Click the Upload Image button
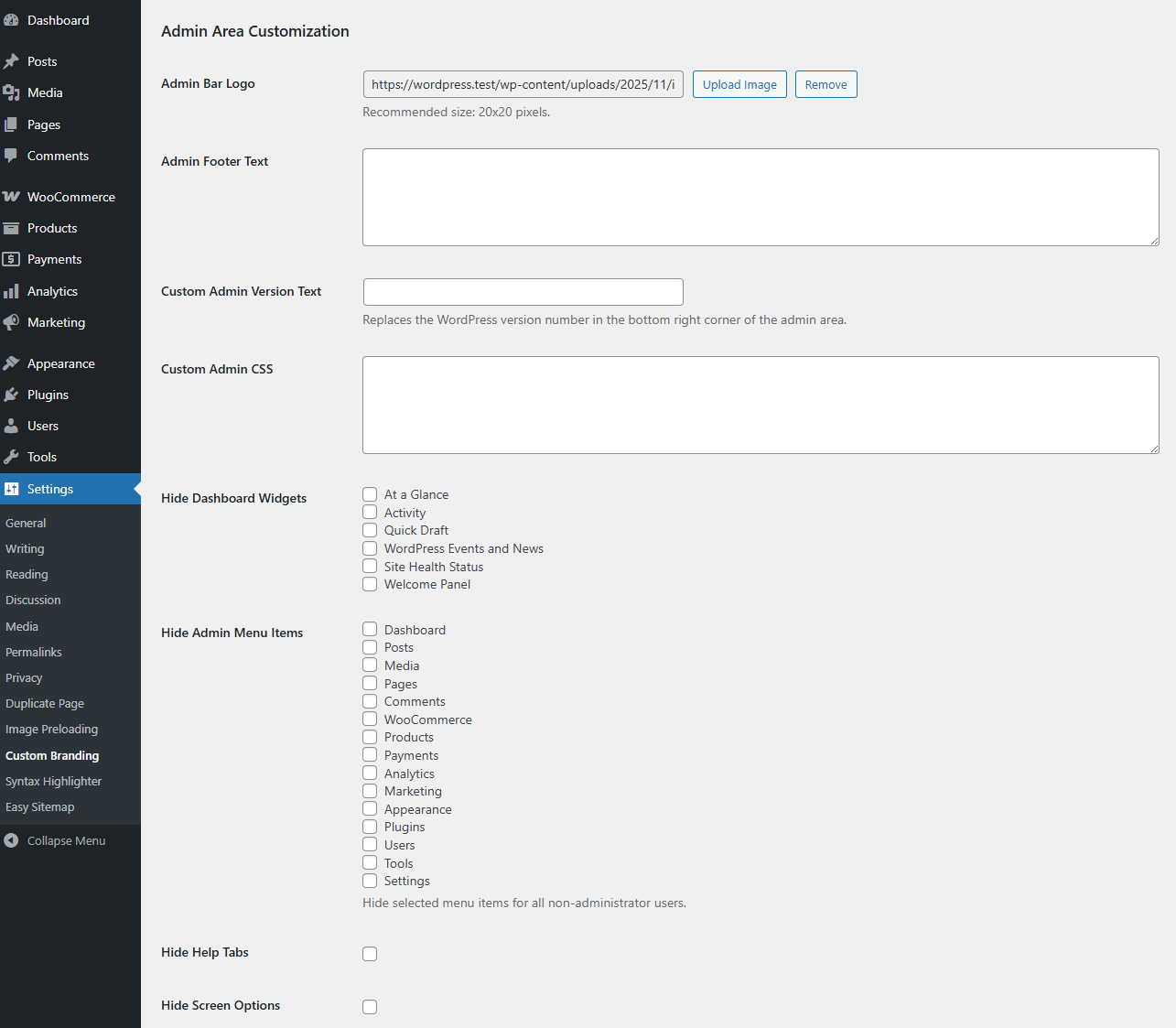 tap(739, 84)
